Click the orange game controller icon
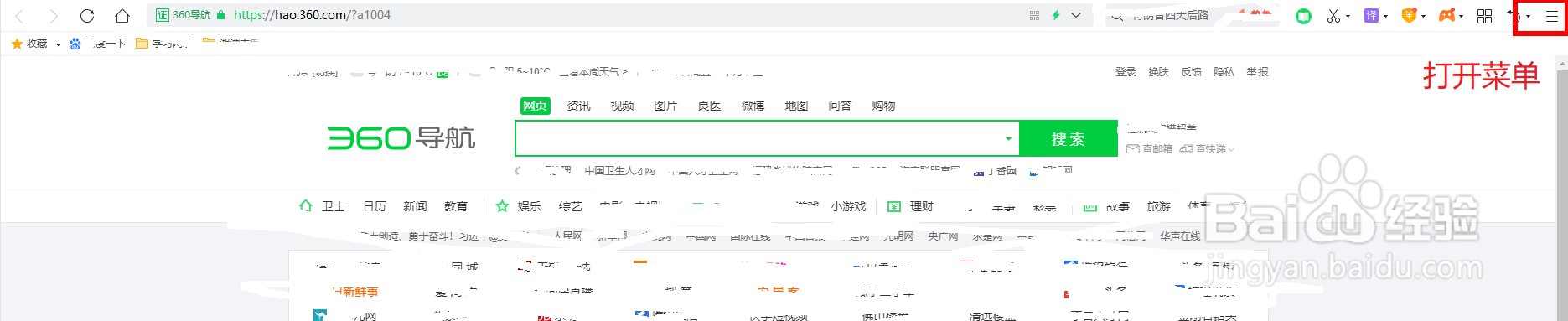Image resolution: width=1568 pixels, height=321 pixels. coord(1446,16)
